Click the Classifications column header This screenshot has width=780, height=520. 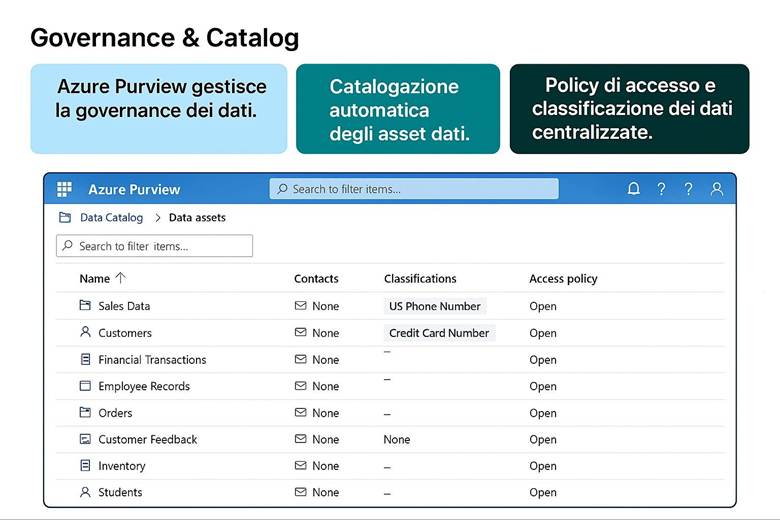pyautogui.click(x=420, y=279)
